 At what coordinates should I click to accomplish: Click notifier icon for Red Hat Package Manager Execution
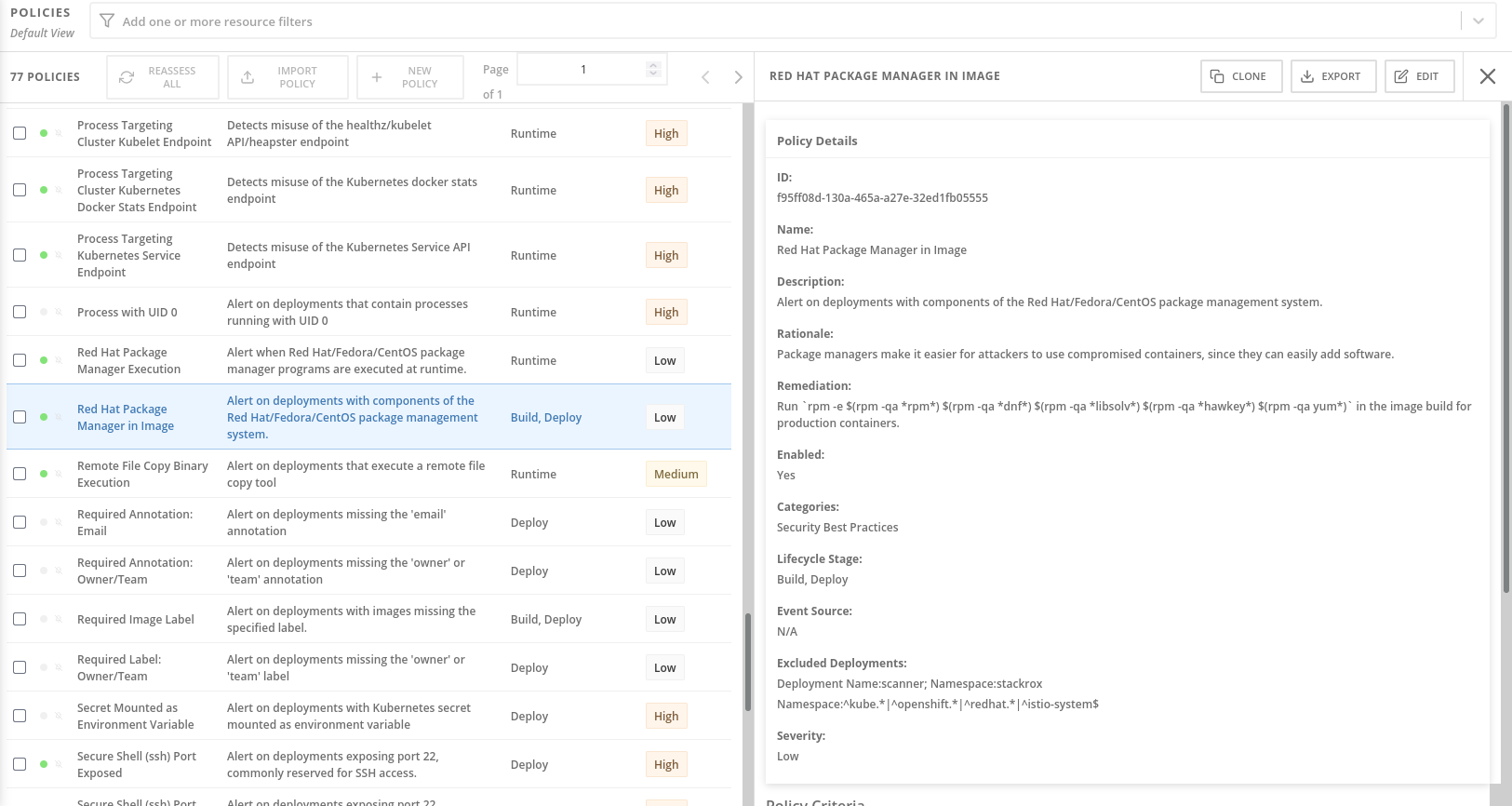59,360
